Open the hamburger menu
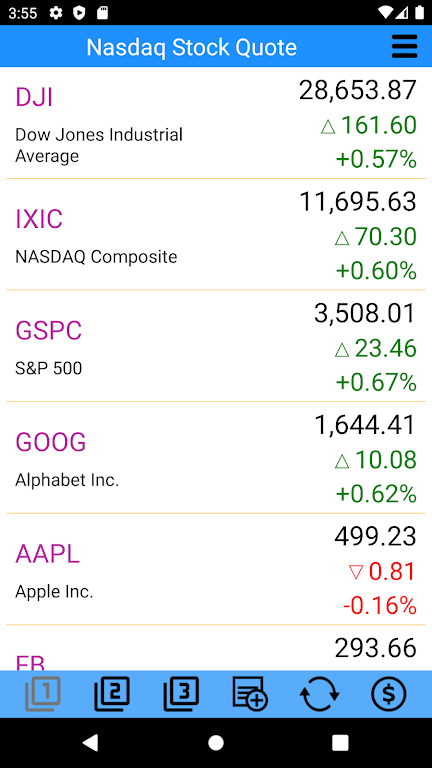Viewport: 432px width, 768px height. [x=404, y=47]
